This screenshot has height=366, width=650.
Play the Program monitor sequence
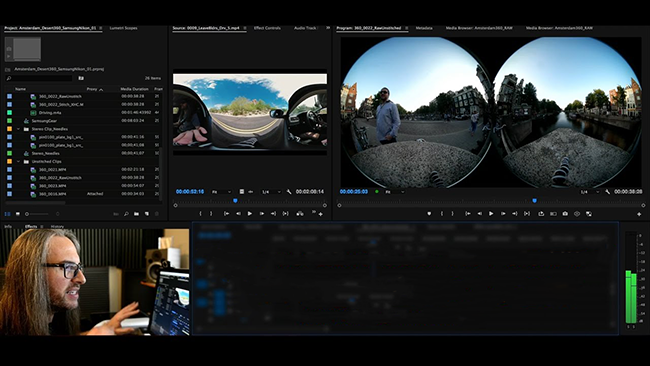pyautogui.click(x=491, y=213)
